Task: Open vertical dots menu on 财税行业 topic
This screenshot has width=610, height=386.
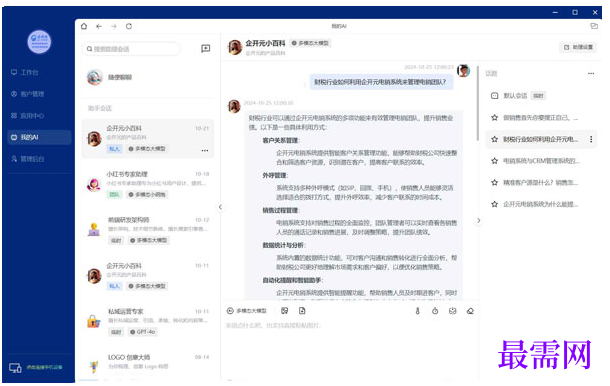Action: coord(591,139)
